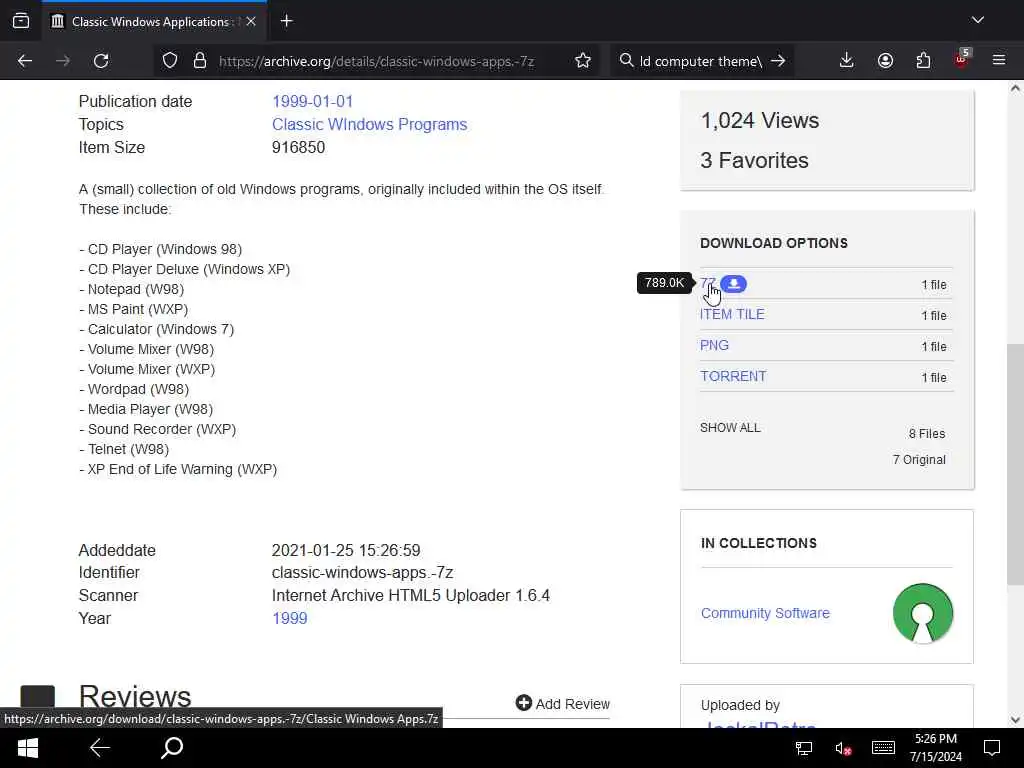Click the DOWNLOAD OPTIONS heading
Screen dimensions: 1024x768
pos(774,243)
